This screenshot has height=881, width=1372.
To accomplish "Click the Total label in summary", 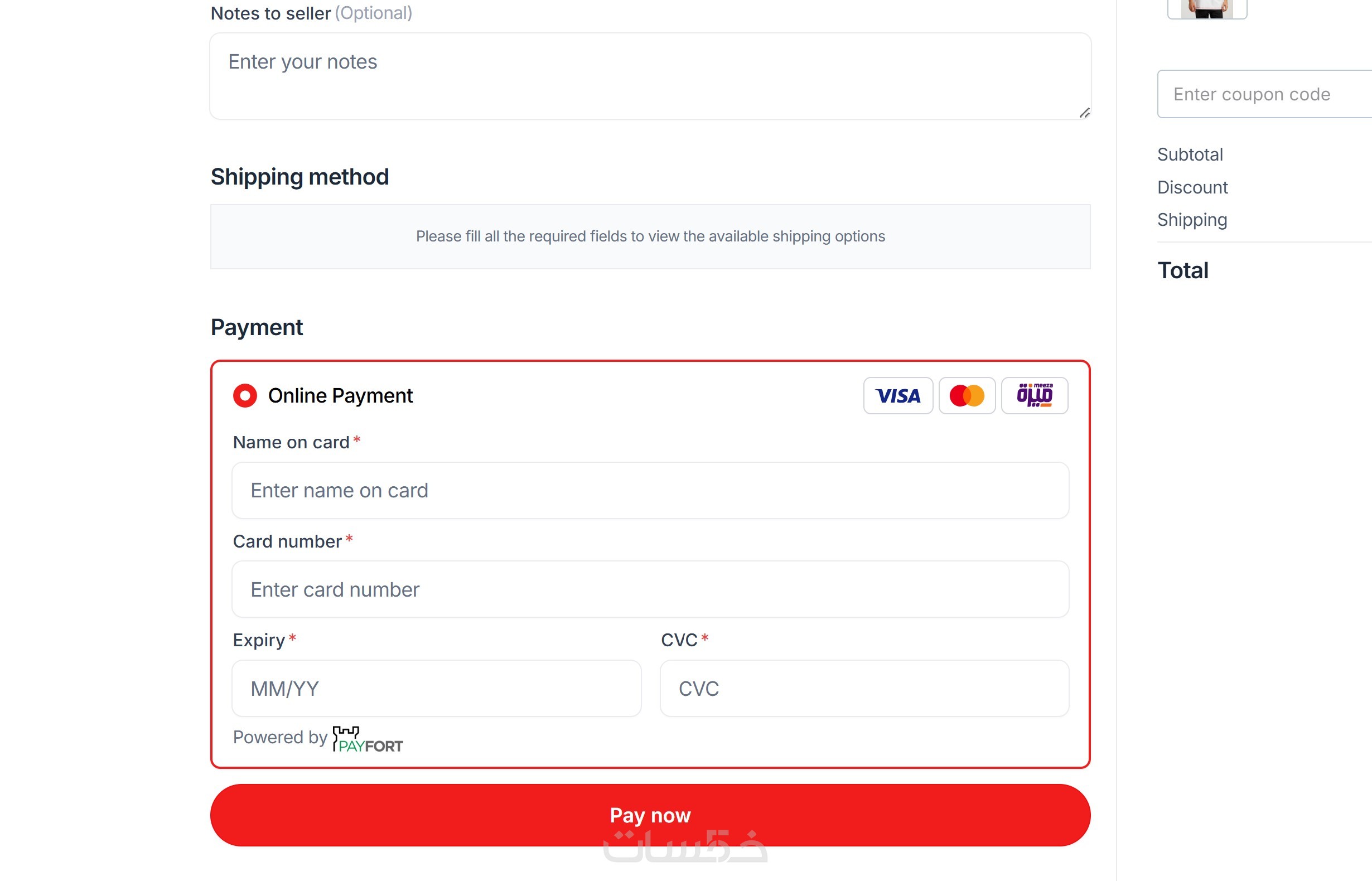I will (1182, 270).
